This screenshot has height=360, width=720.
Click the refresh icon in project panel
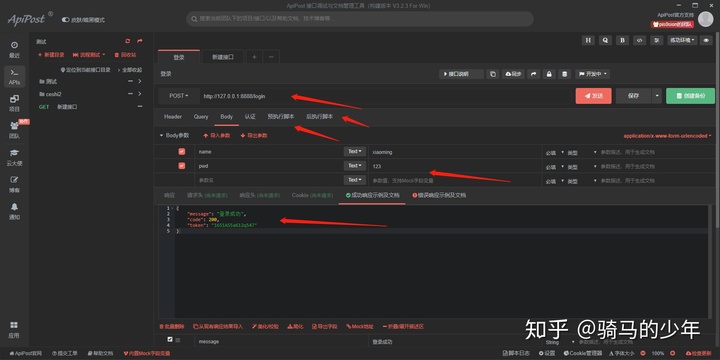pyautogui.click(x=128, y=41)
